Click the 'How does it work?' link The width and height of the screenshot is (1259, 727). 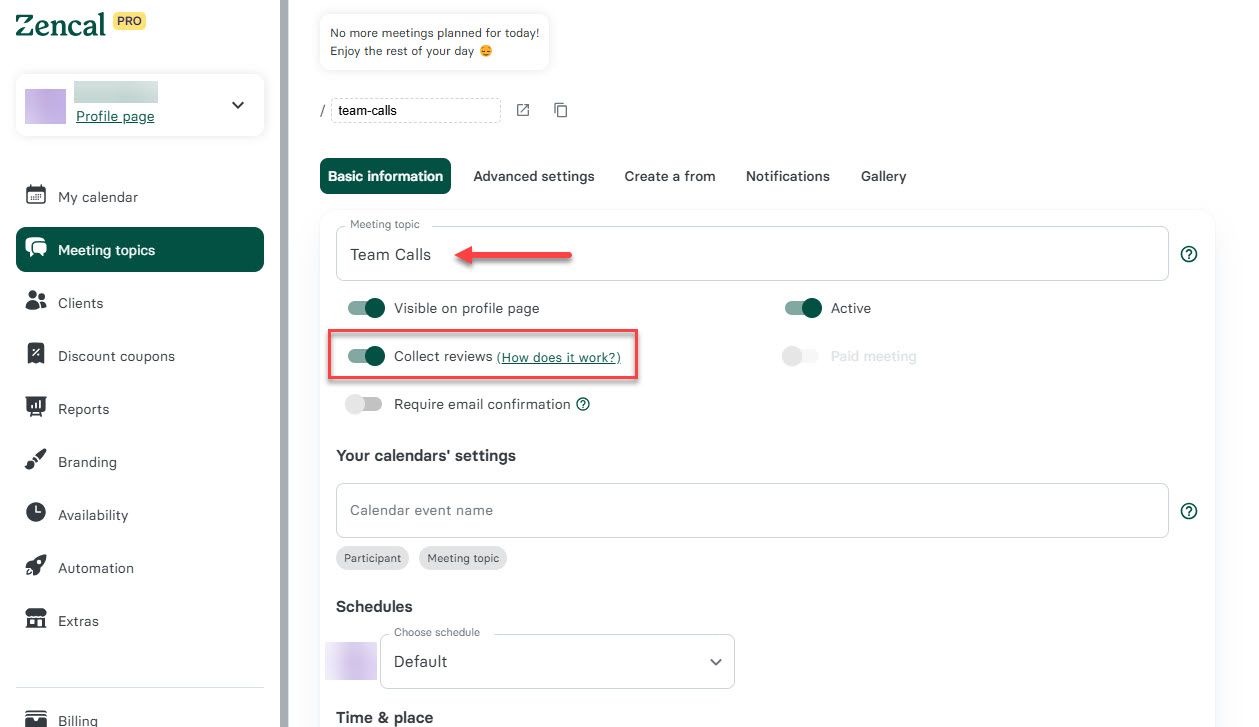pyautogui.click(x=558, y=357)
